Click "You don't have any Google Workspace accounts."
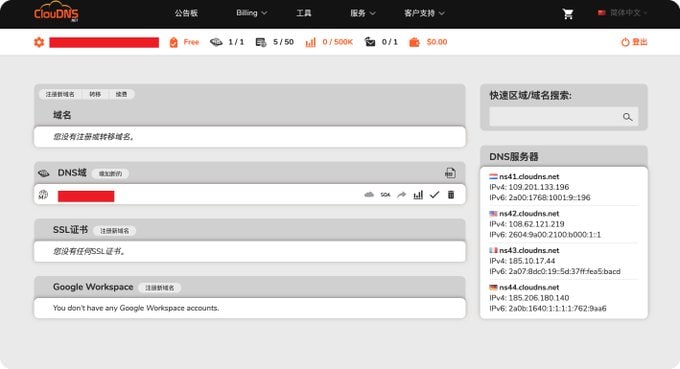The image size is (680, 369). point(136,308)
